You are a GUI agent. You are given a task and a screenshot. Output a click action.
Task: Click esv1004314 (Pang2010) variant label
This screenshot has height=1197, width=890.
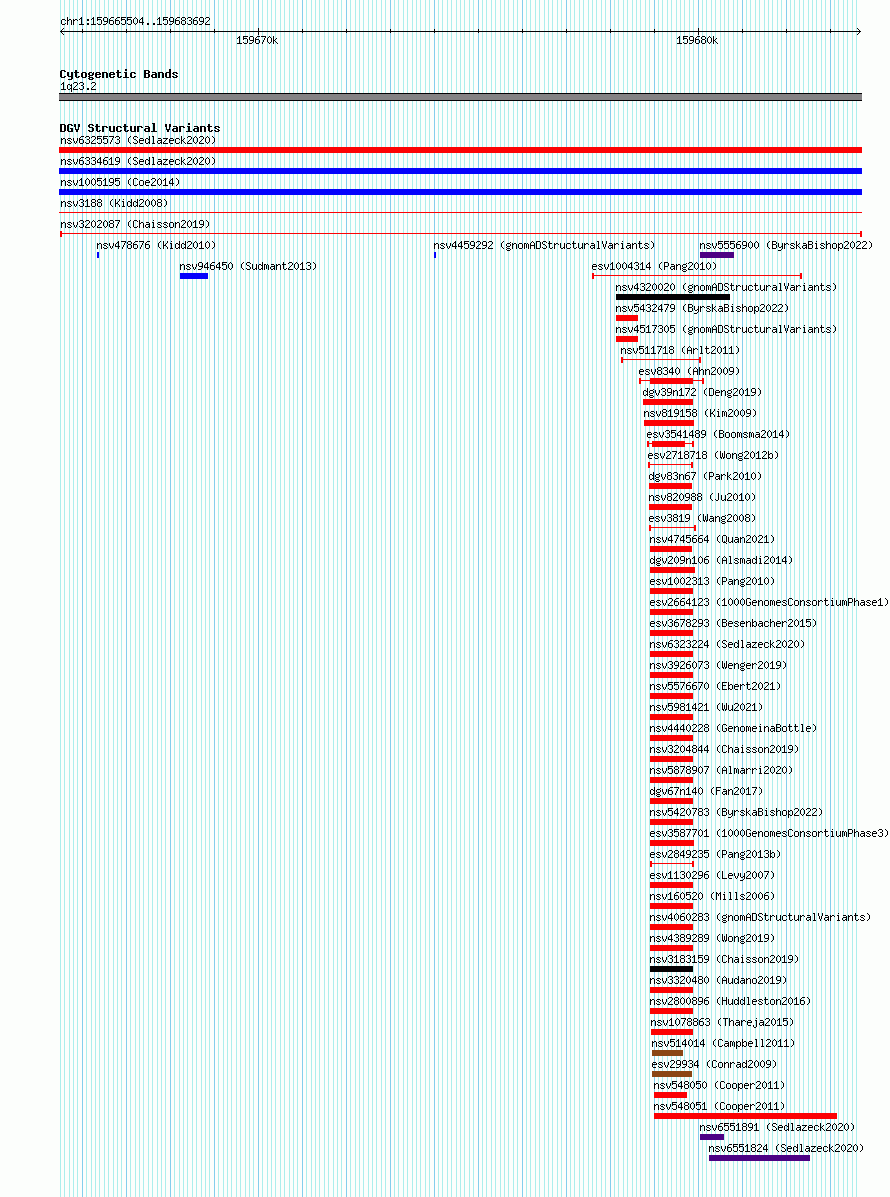click(x=654, y=266)
